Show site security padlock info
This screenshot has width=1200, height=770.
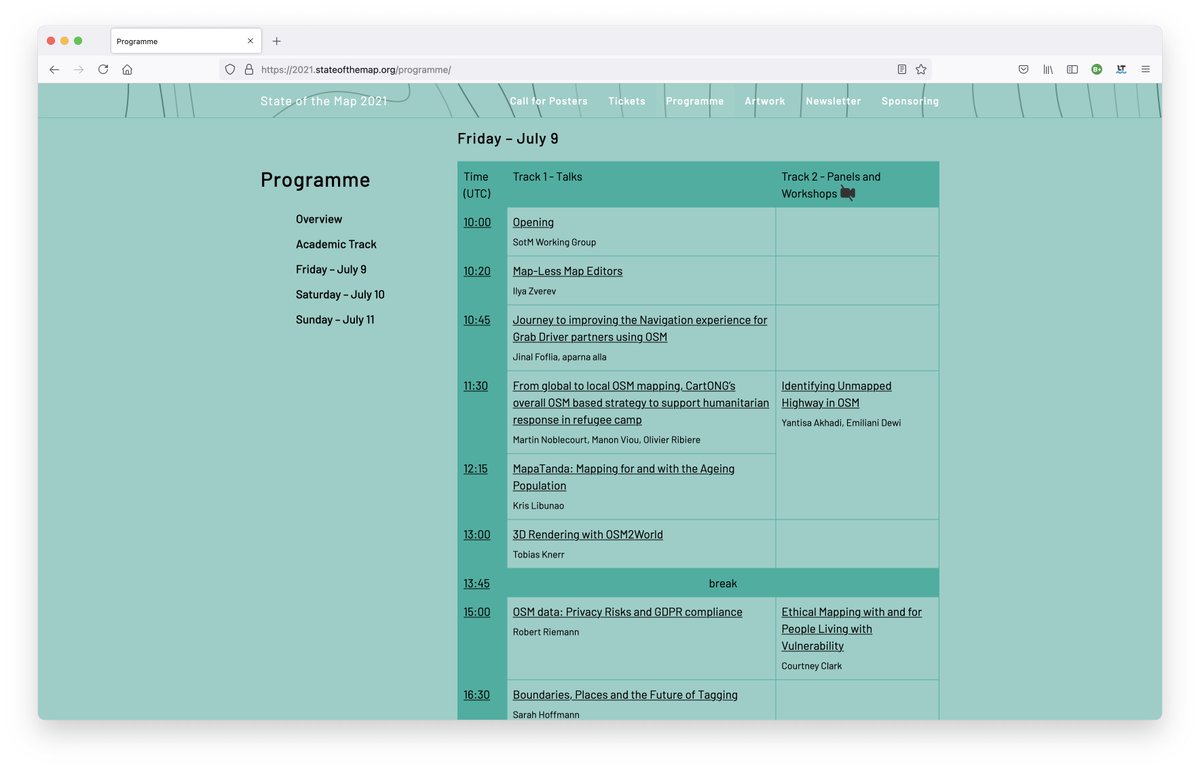pyautogui.click(x=249, y=69)
